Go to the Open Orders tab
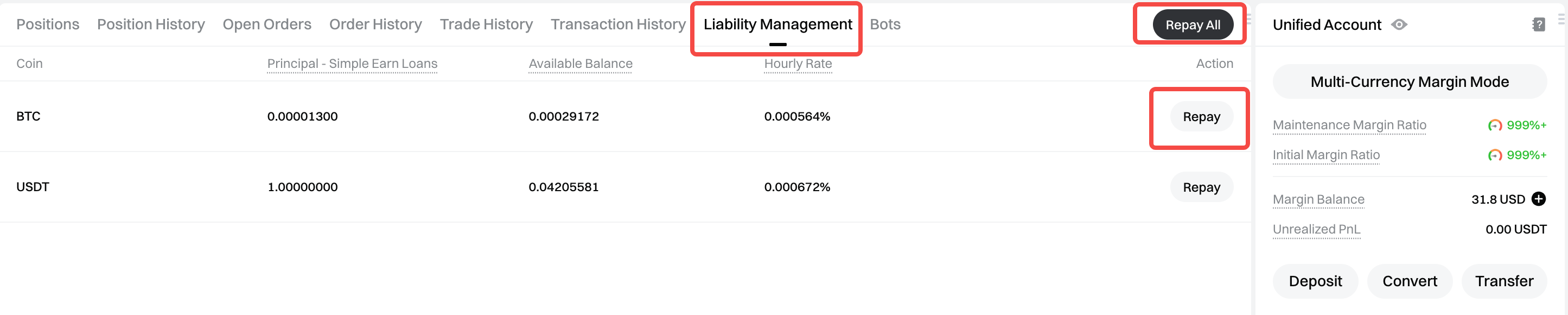Image resolution: width=1568 pixels, height=315 pixels. 266,24
